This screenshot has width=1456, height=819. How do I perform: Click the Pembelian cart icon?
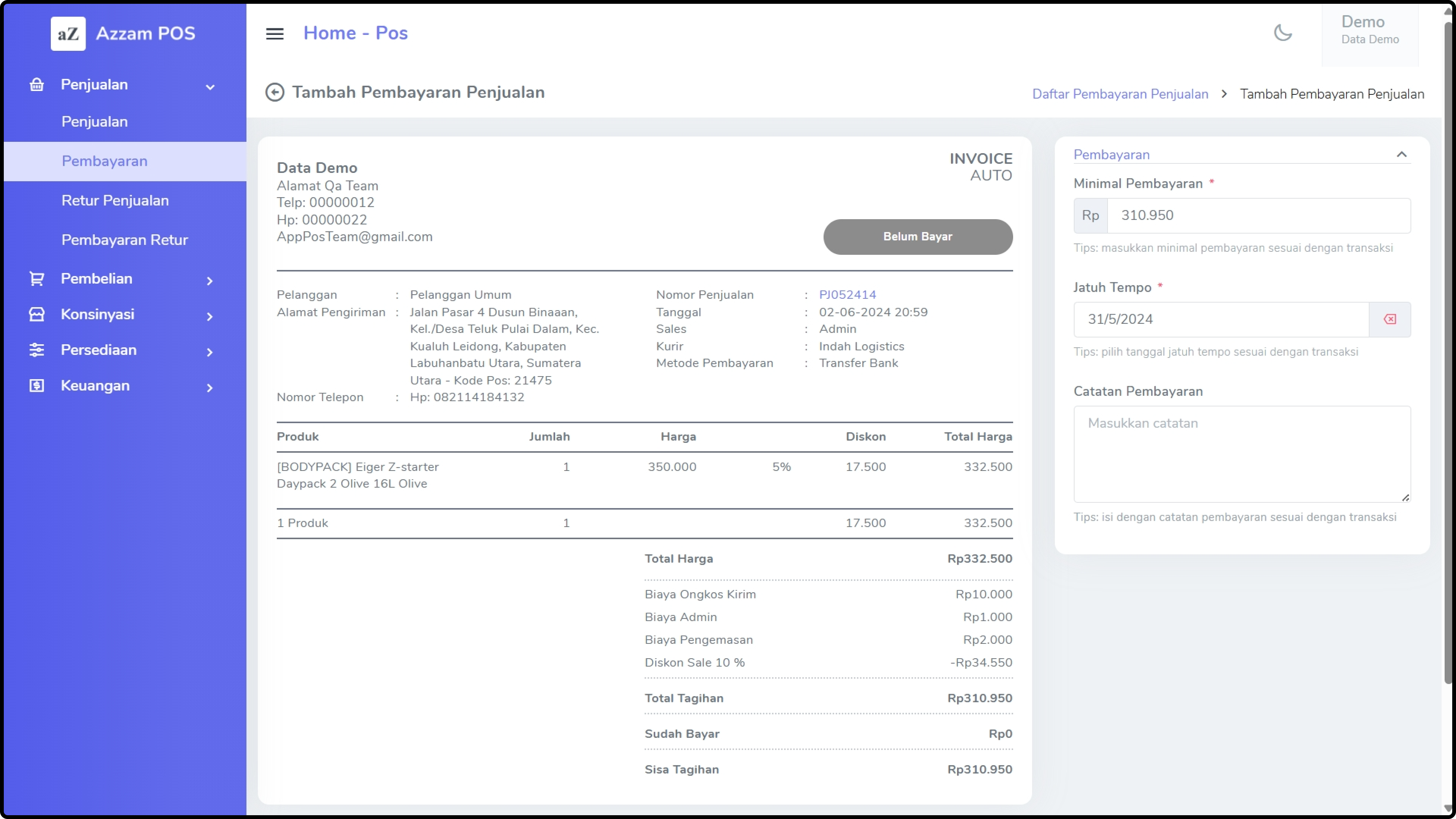pyautogui.click(x=37, y=279)
